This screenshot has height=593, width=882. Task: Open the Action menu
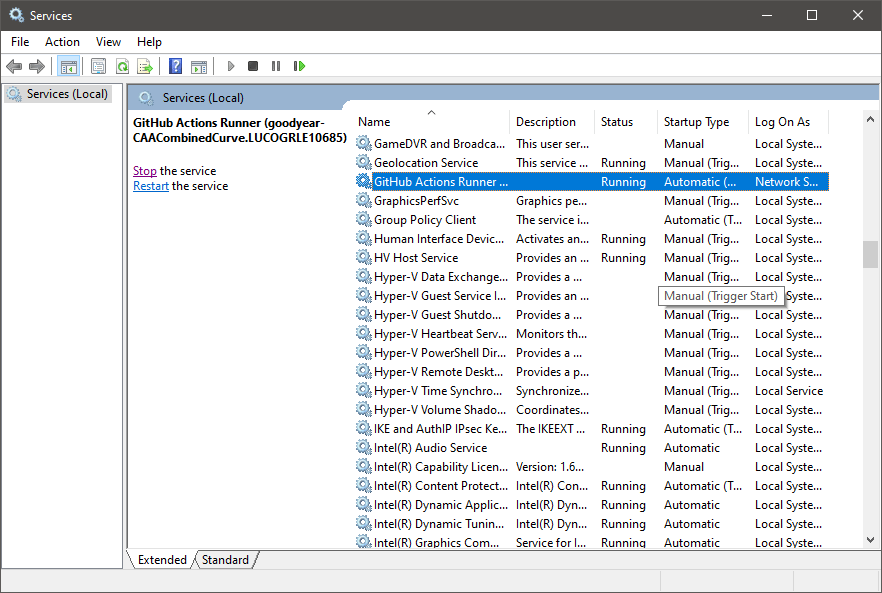62,42
